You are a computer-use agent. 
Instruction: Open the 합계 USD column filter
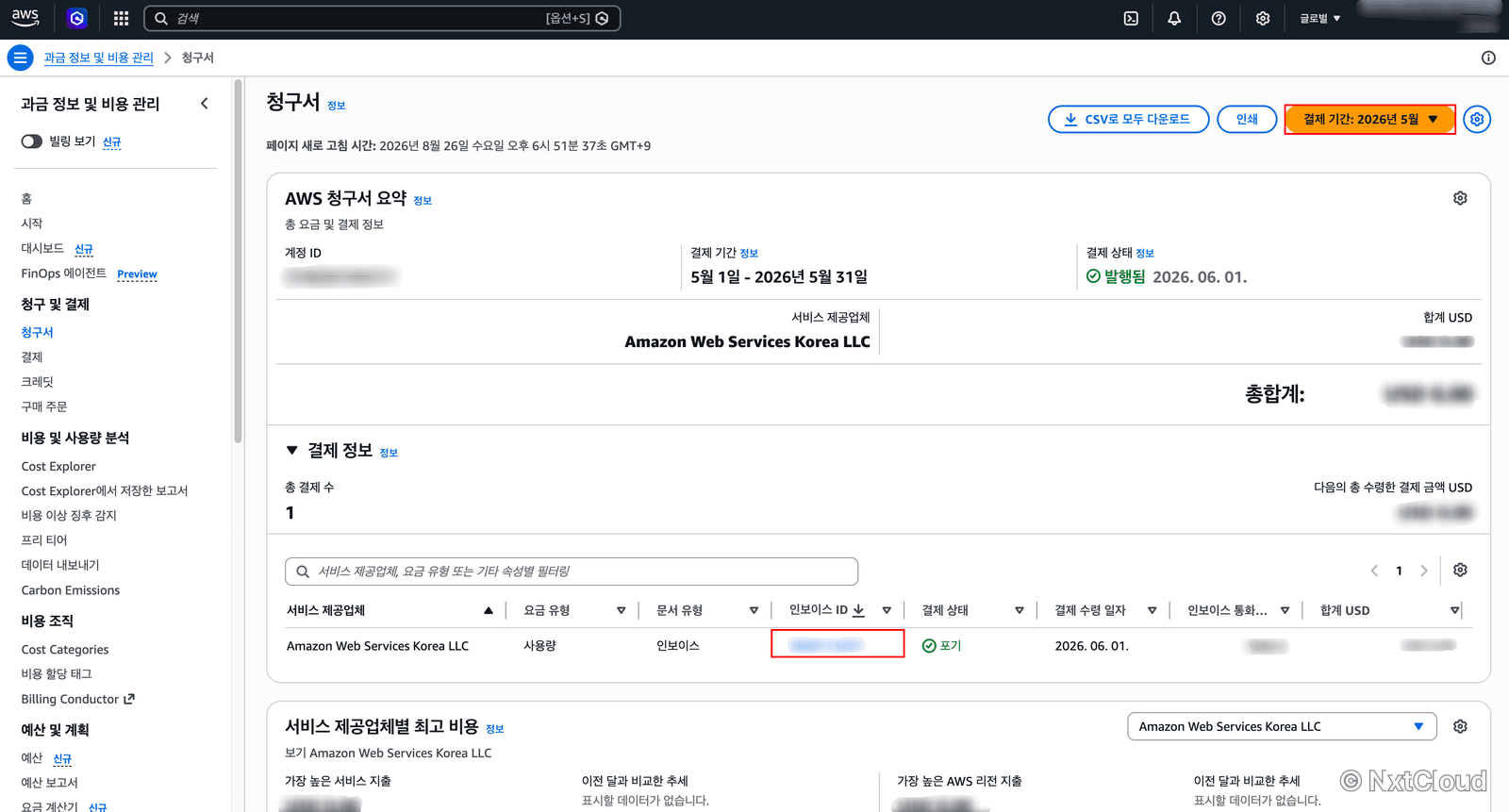click(x=1455, y=610)
